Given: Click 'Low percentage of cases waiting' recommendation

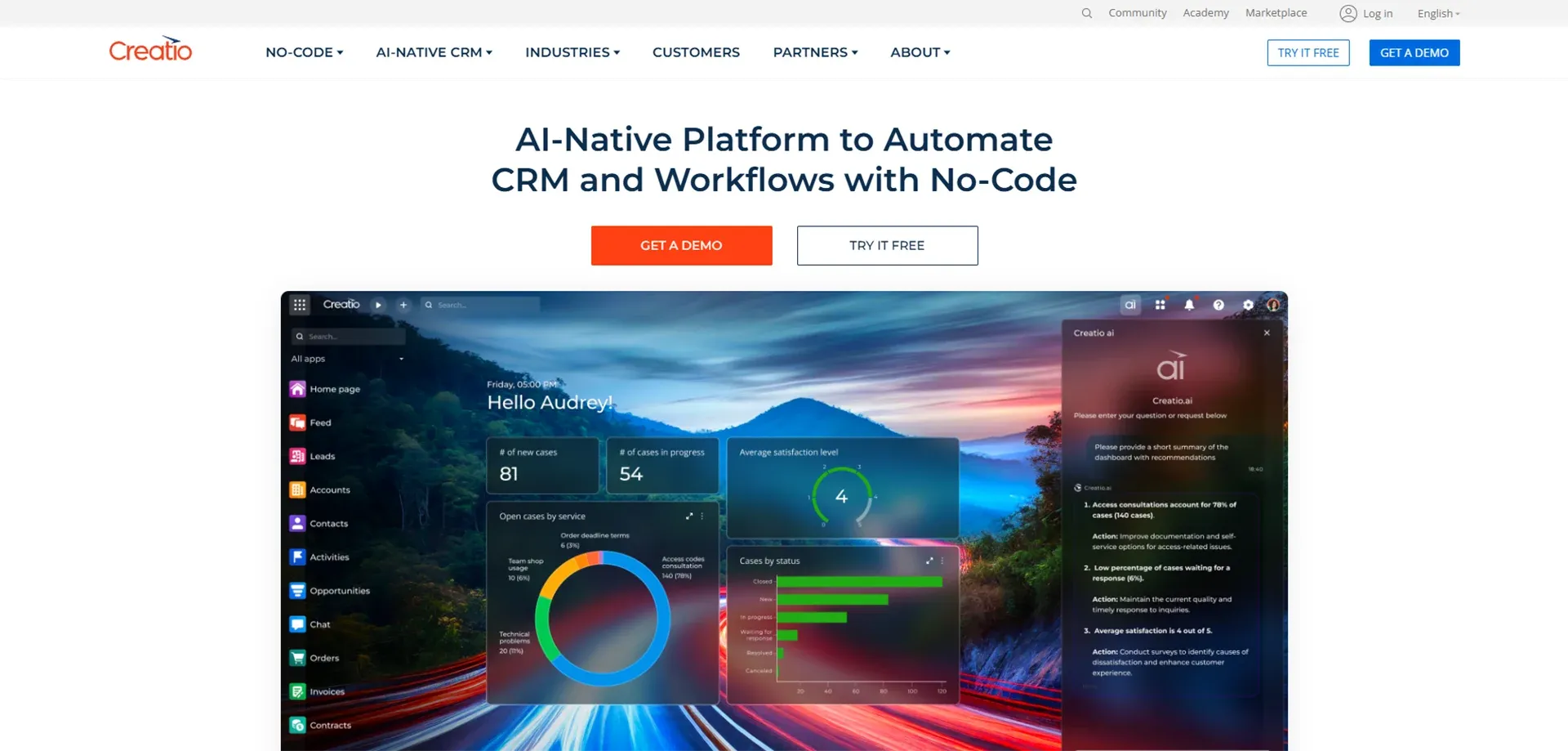Looking at the screenshot, I should coord(1157,573).
